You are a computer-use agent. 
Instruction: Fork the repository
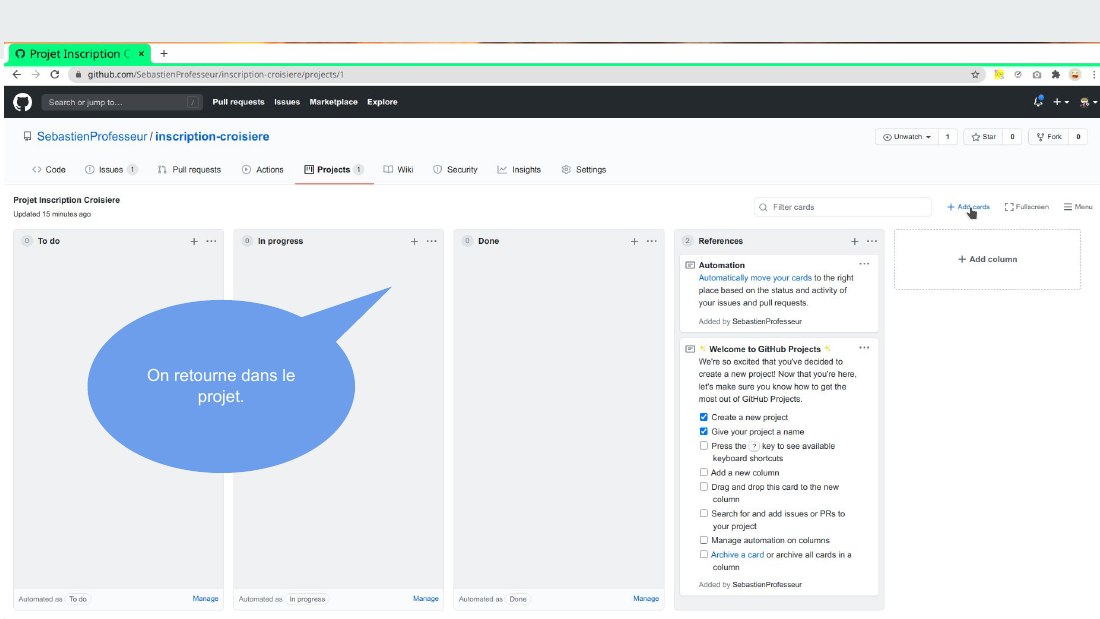pos(1049,137)
